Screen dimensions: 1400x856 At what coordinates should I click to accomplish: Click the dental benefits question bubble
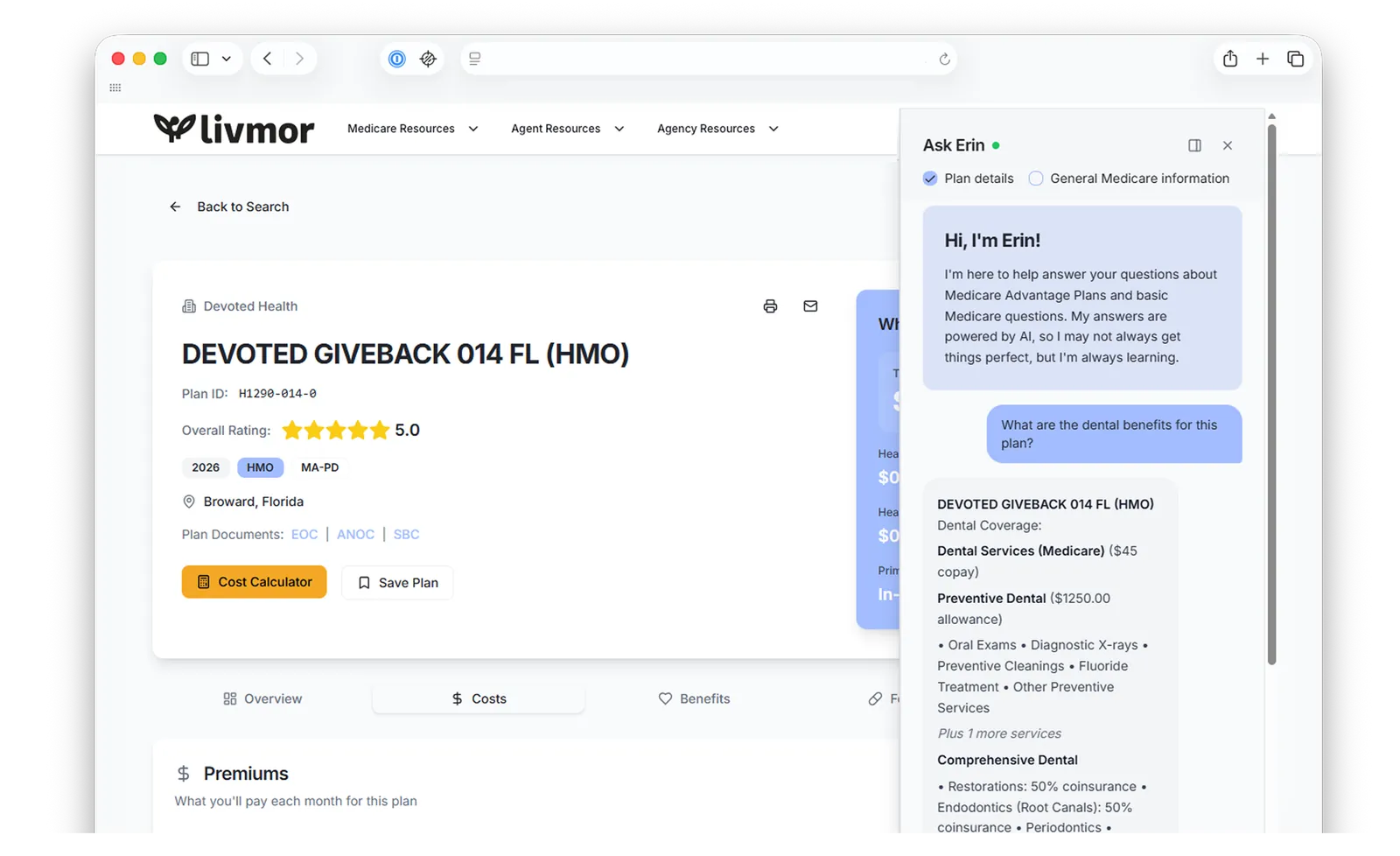[x=1114, y=434]
